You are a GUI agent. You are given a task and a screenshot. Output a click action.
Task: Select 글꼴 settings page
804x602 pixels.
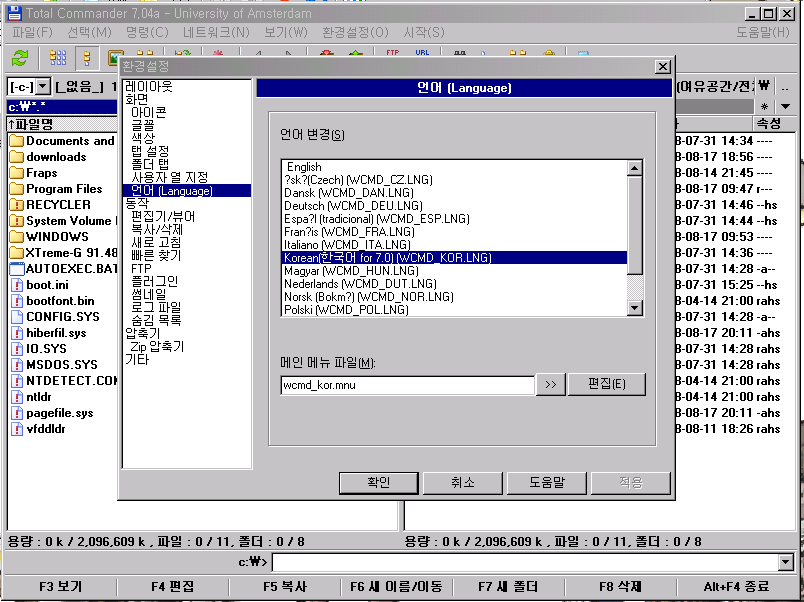pos(143,125)
